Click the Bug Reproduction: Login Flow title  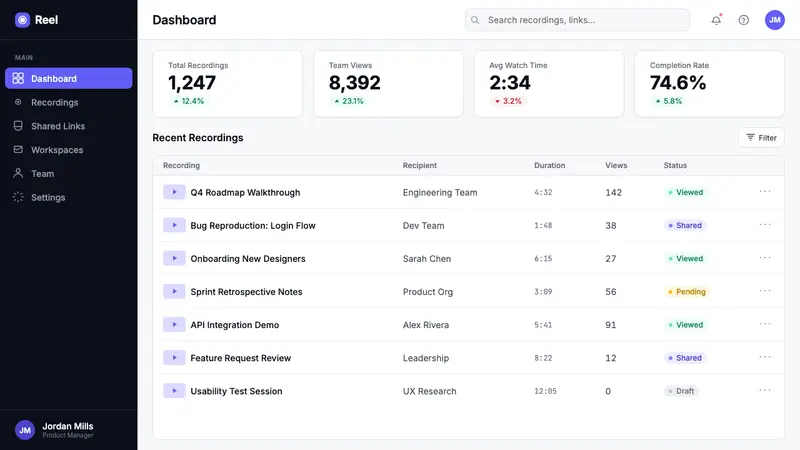click(253, 226)
